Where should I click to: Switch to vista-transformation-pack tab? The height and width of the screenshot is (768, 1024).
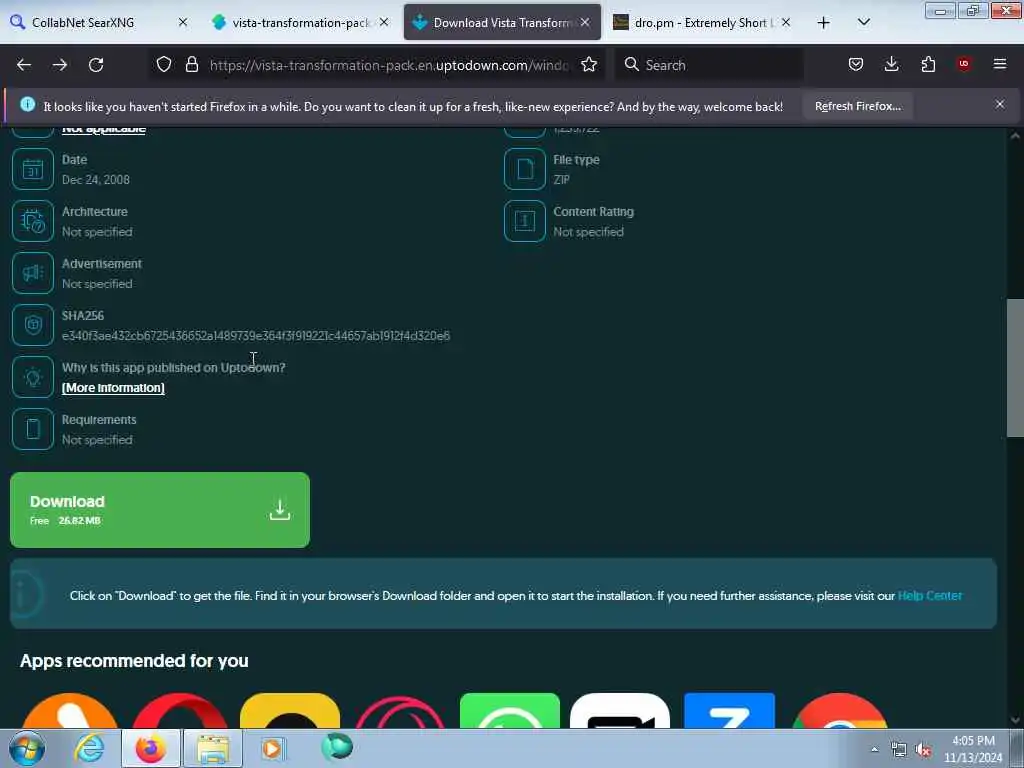pyautogui.click(x=300, y=22)
